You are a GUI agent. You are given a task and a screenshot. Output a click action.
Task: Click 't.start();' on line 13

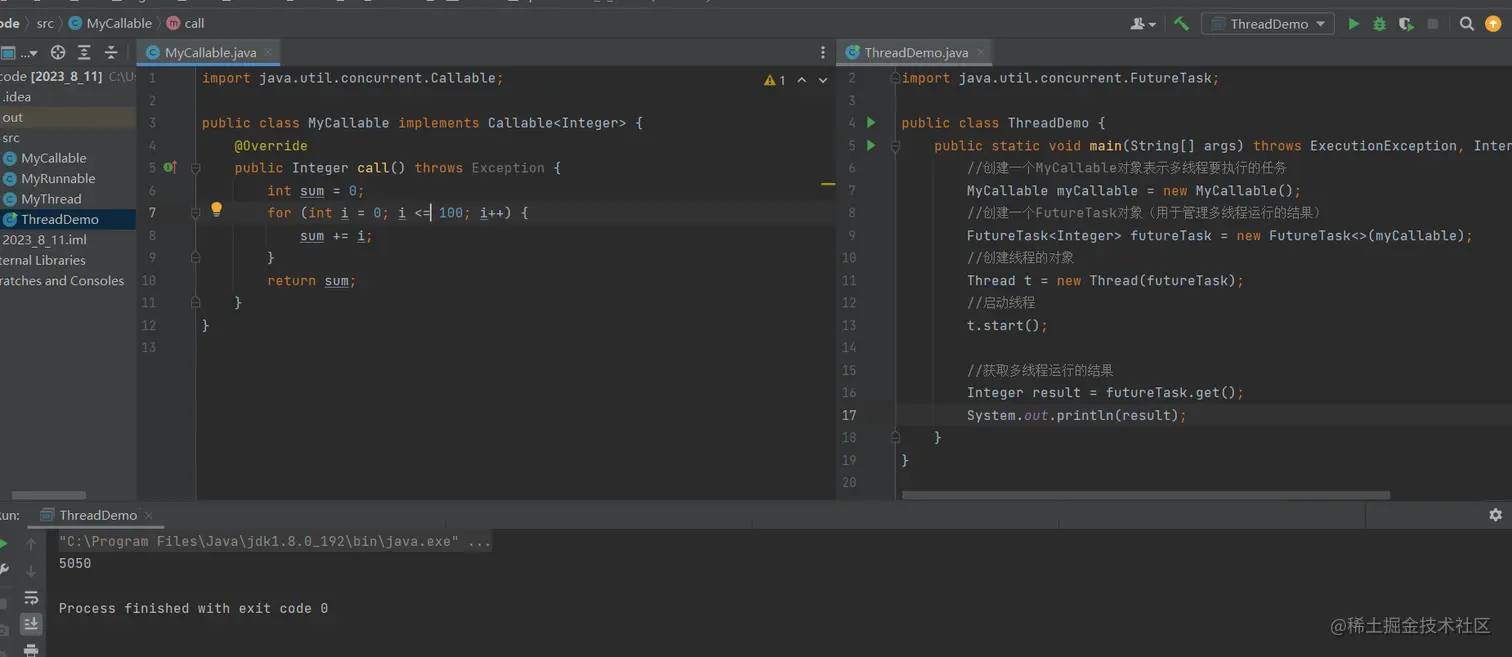[1007, 325]
